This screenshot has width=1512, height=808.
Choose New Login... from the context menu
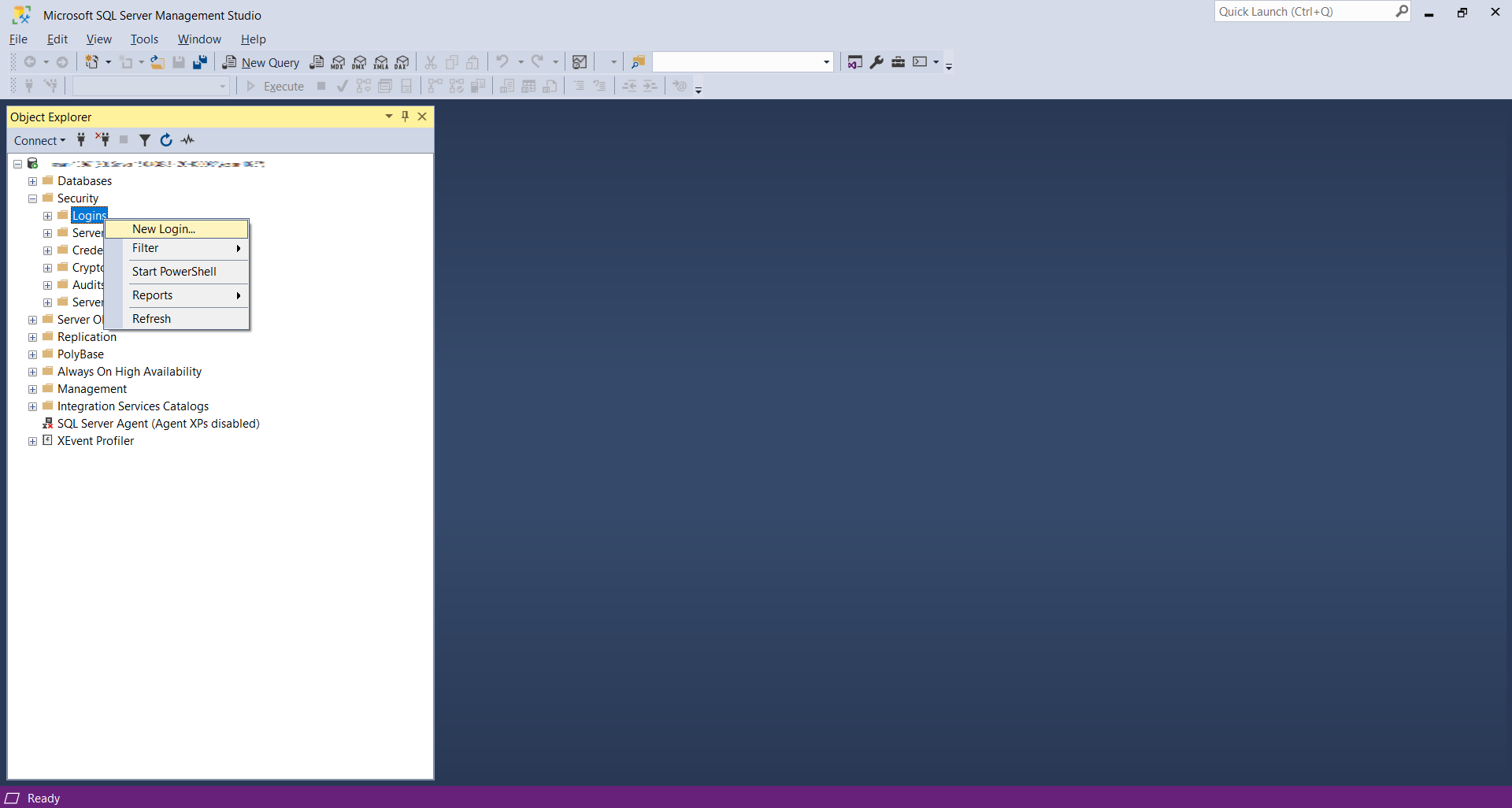click(x=177, y=229)
